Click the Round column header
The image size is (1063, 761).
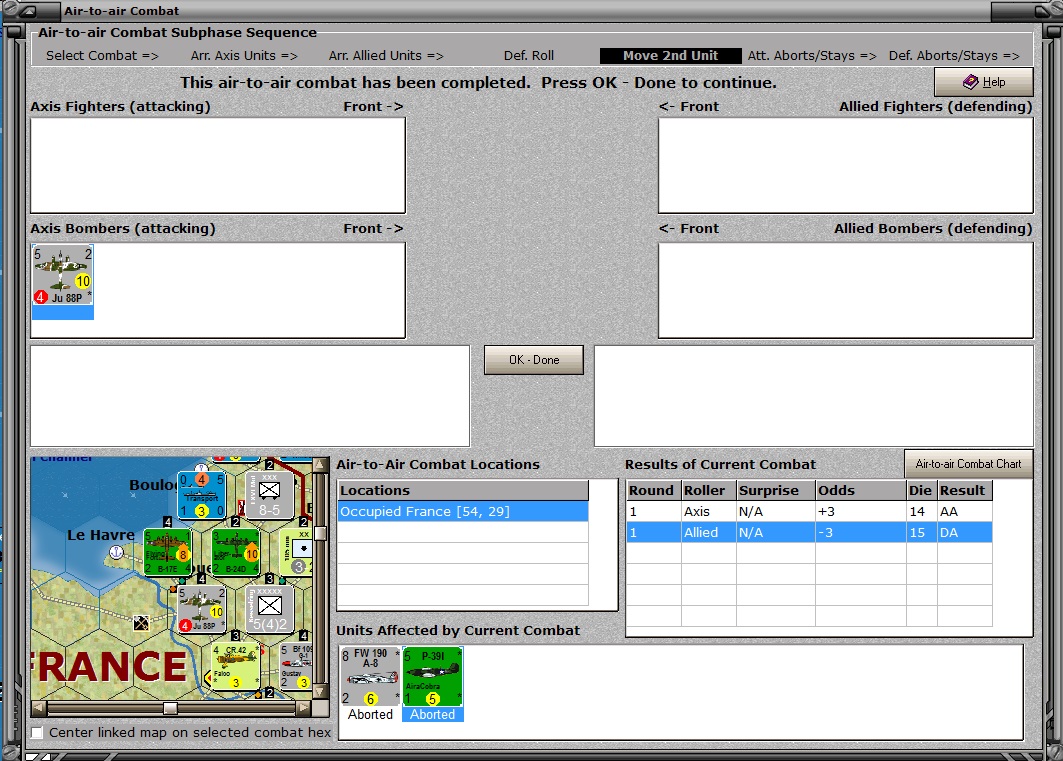(x=654, y=490)
